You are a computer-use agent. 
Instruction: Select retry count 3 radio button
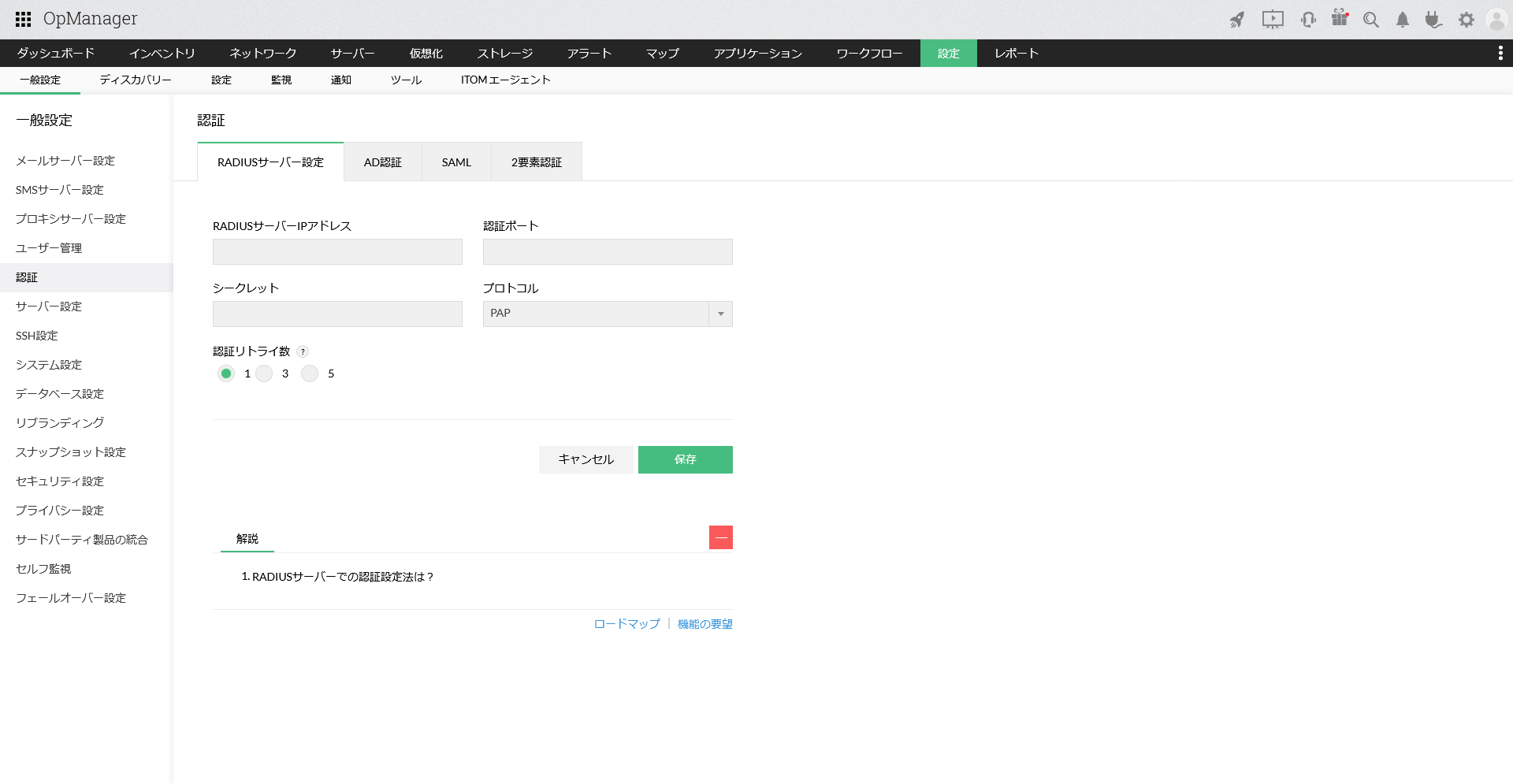pyautogui.click(x=264, y=373)
